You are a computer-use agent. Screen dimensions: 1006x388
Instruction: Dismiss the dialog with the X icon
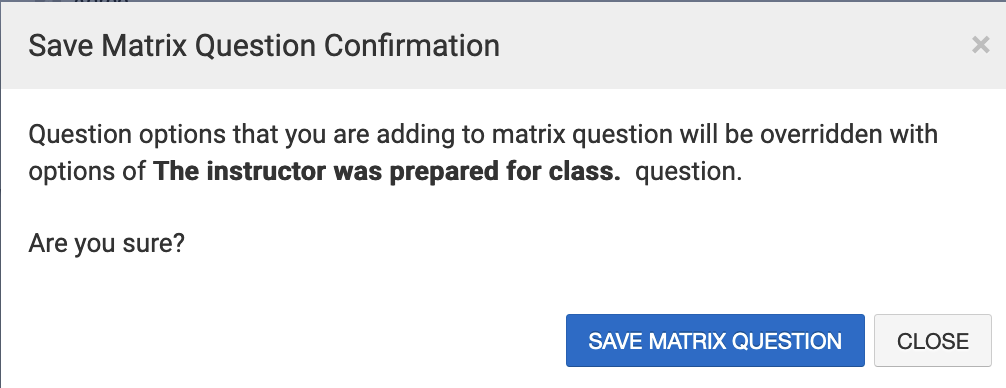[980, 45]
